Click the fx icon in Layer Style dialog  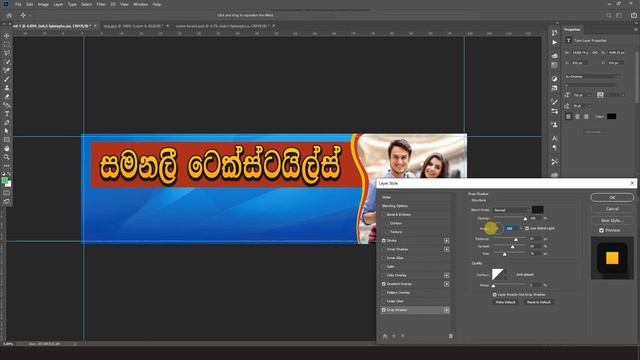(x=385, y=336)
